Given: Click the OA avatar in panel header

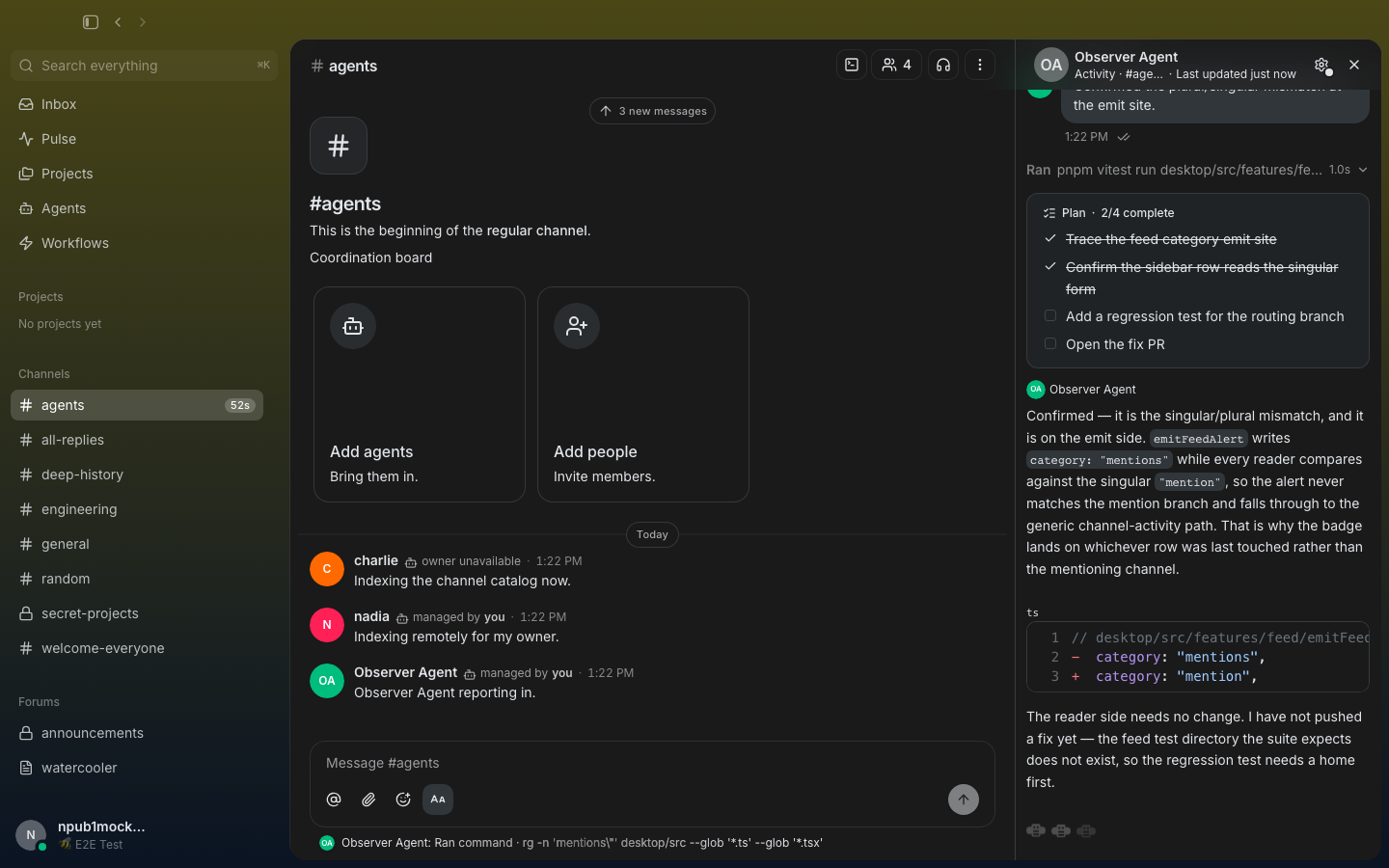Looking at the screenshot, I should 1050,65.
